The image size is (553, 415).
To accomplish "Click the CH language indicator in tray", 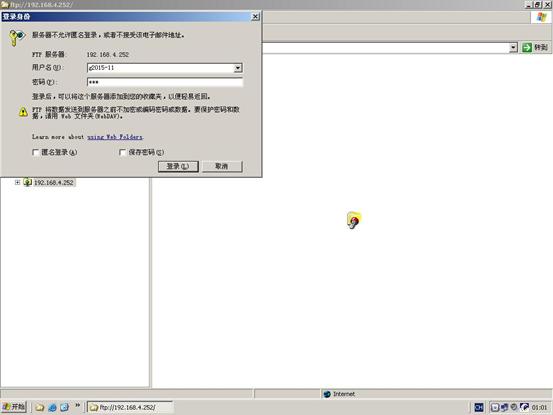I will (479, 407).
